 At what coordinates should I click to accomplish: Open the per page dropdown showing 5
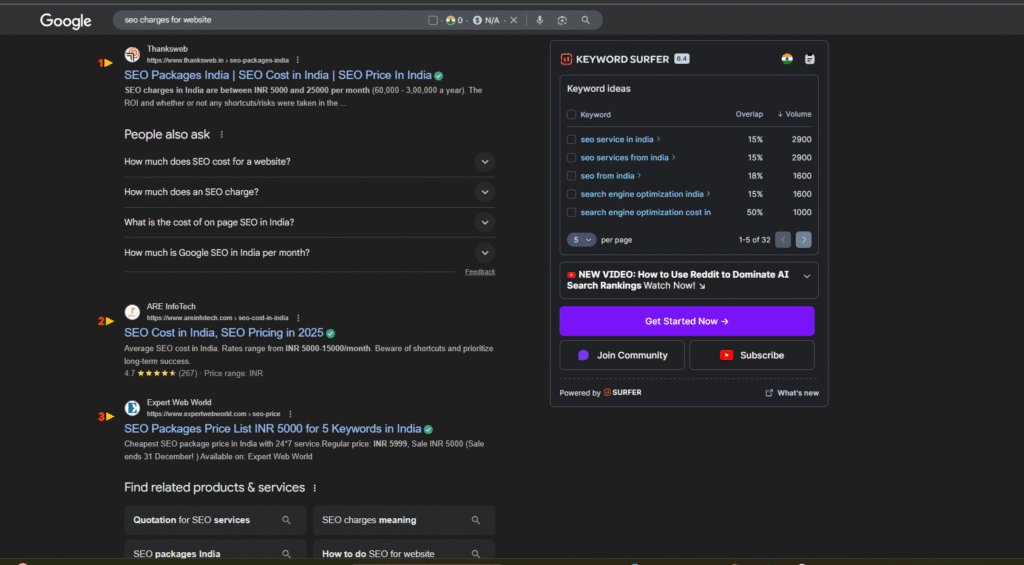(581, 240)
